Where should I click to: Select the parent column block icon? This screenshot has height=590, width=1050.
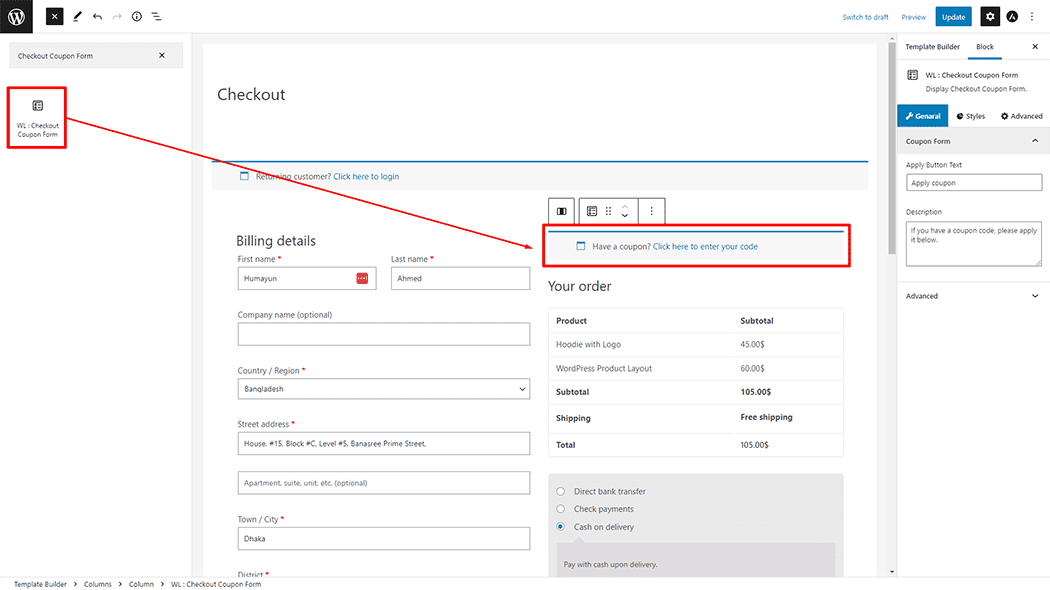562,211
